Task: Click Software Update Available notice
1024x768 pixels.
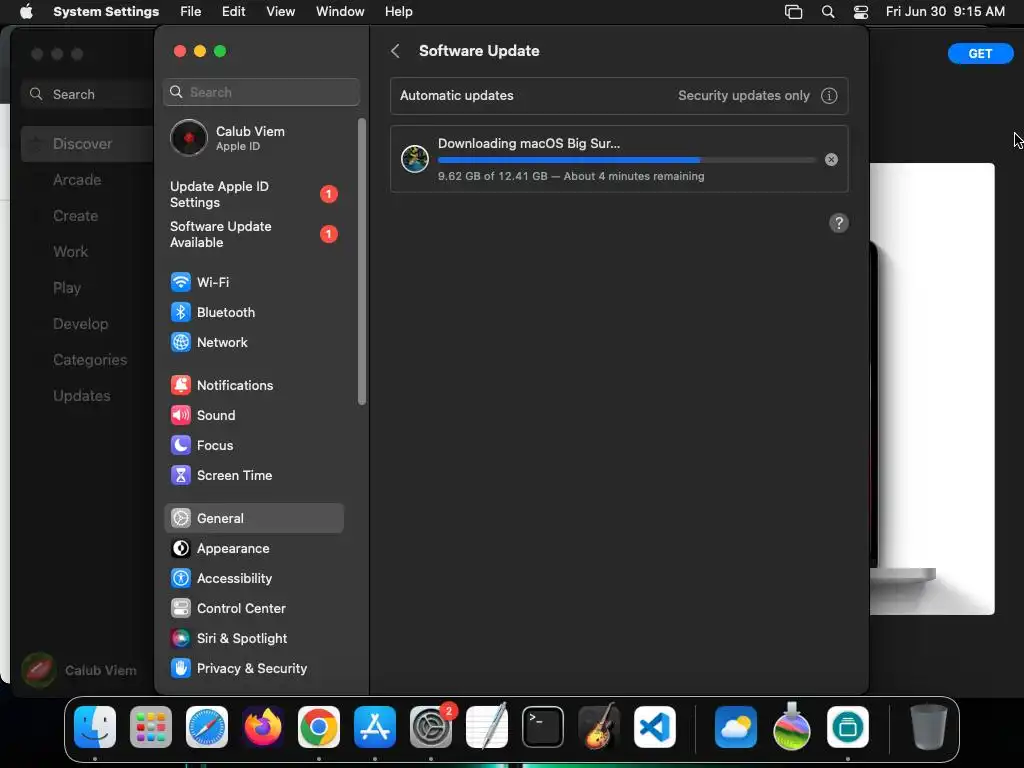Action: pyautogui.click(x=253, y=234)
